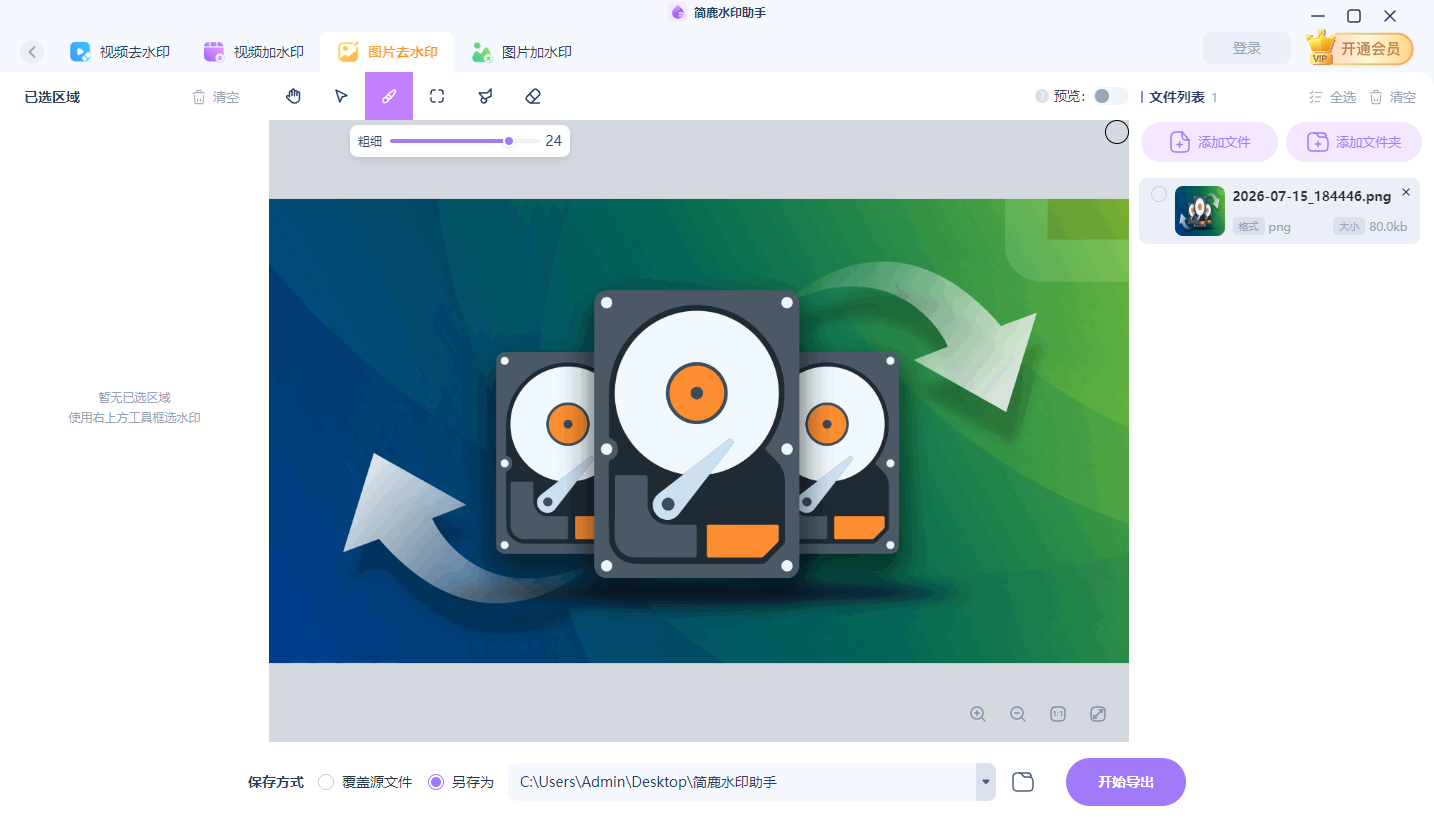The width and height of the screenshot is (1434, 822).
Task: Switch to the 图片去水印 tab
Action: pos(388,52)
